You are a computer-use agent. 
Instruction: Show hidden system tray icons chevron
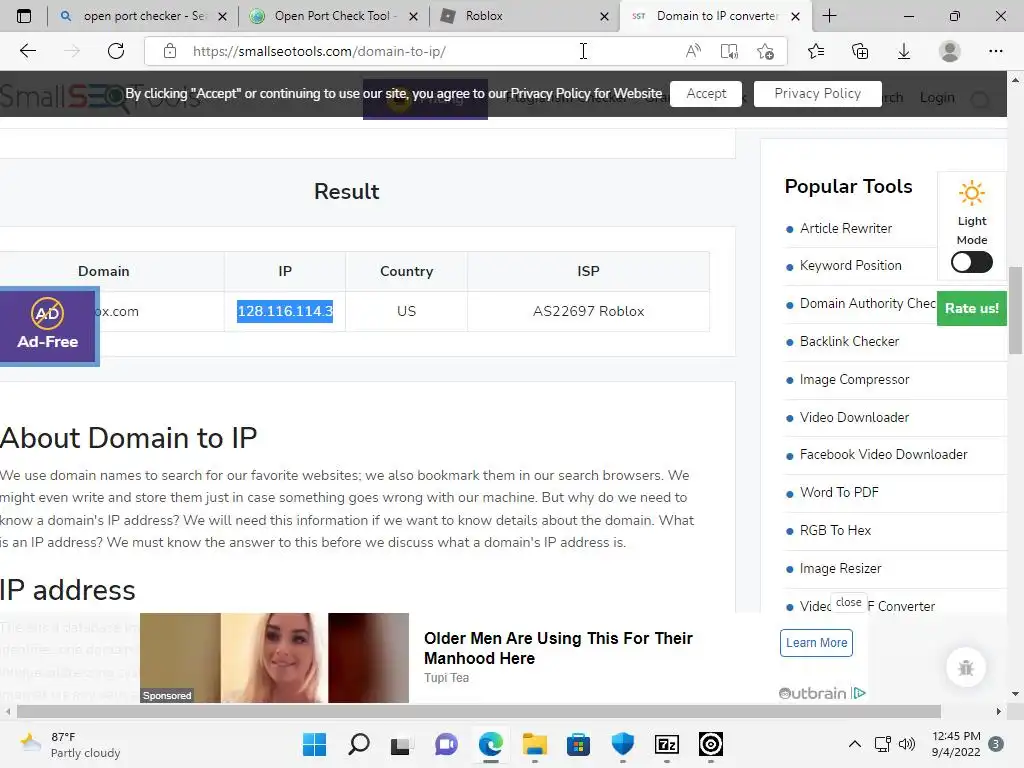pyautogui.click(x=854, y=744)
